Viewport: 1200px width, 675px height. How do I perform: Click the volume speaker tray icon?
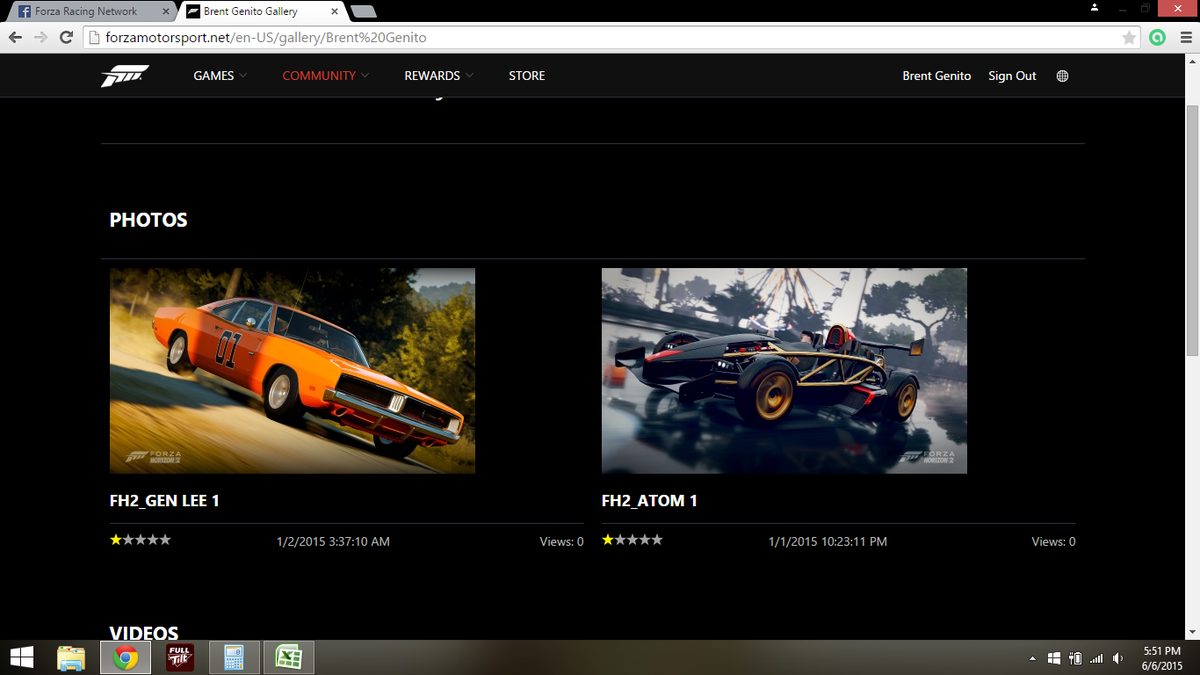click(x=1118, y=658)
